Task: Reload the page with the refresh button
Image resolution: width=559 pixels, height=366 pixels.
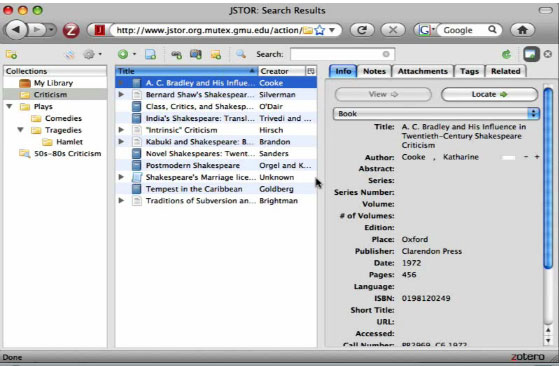Action: 362,30
